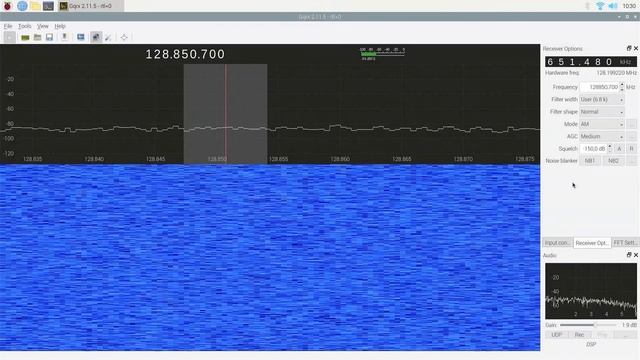Click the squelch R reset button
640x360 pixels.
631,149
